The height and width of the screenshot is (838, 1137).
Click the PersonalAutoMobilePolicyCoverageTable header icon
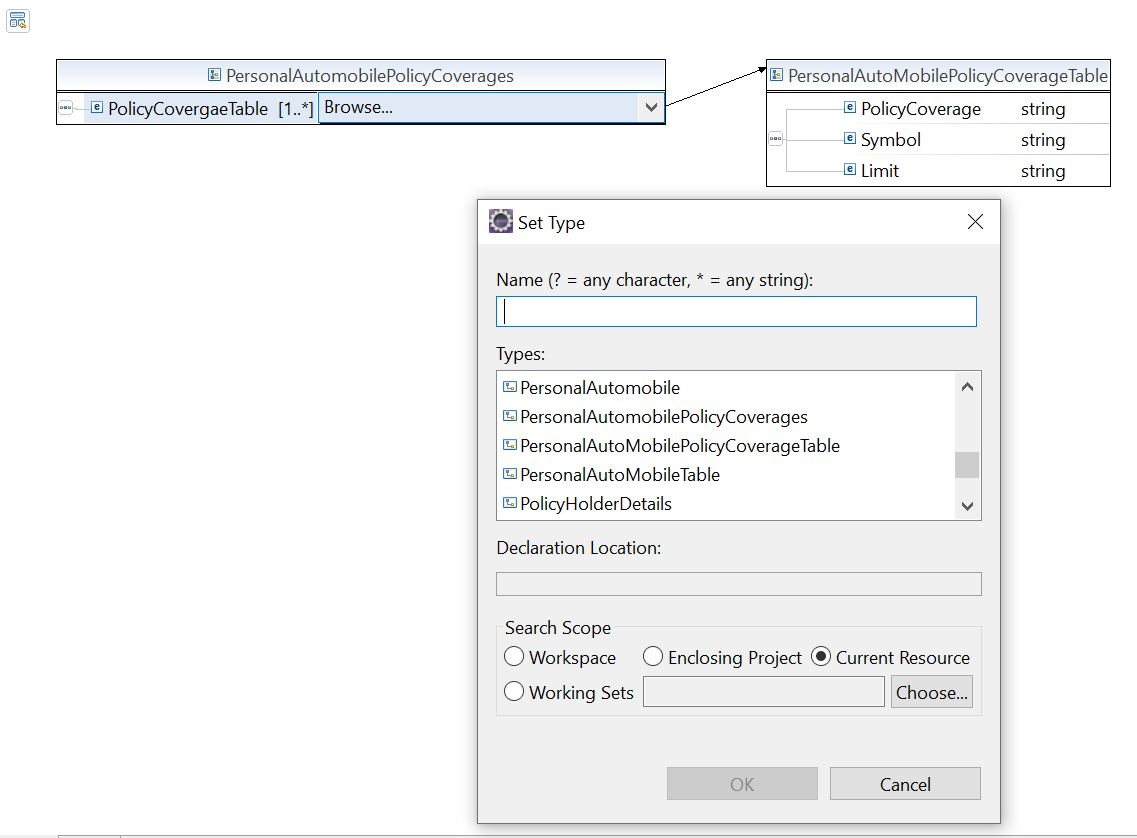tap(777, 75)
